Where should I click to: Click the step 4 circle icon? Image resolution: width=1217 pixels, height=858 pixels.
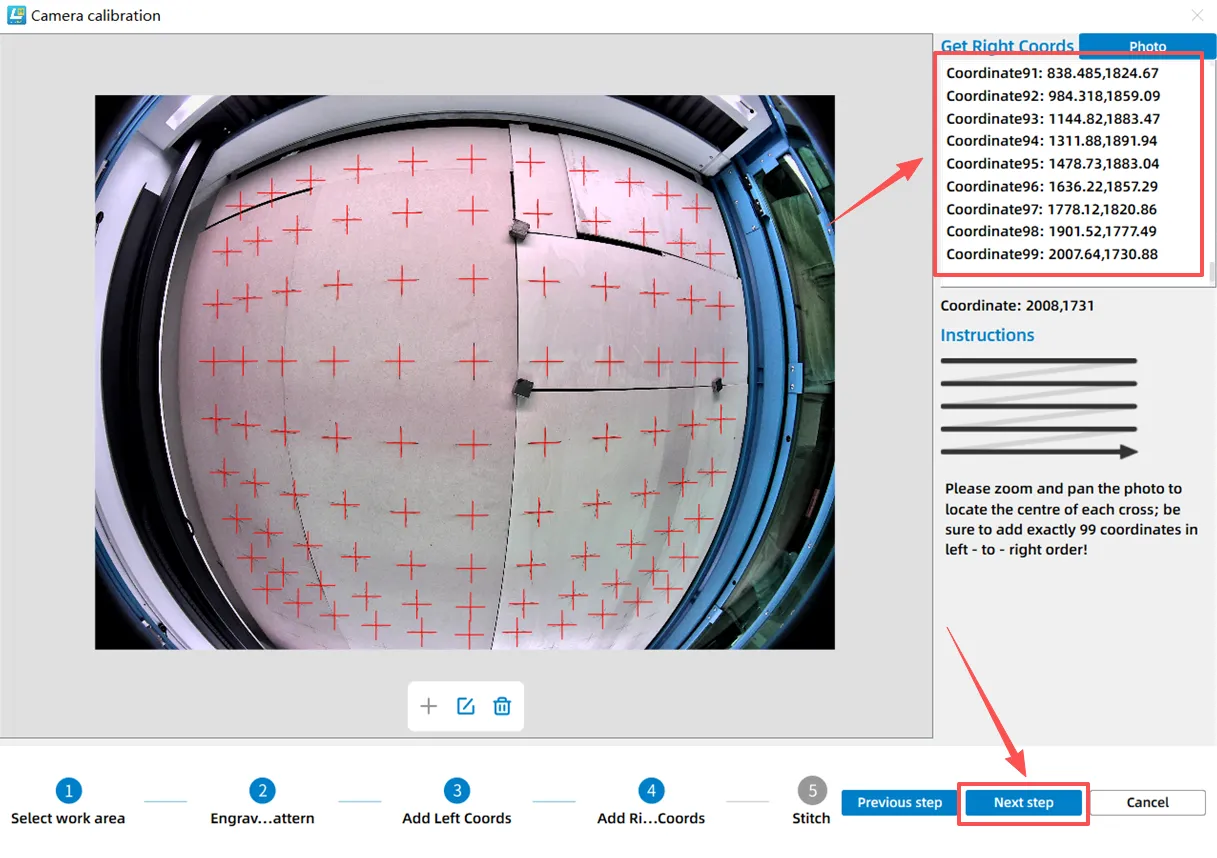[651, 791]
